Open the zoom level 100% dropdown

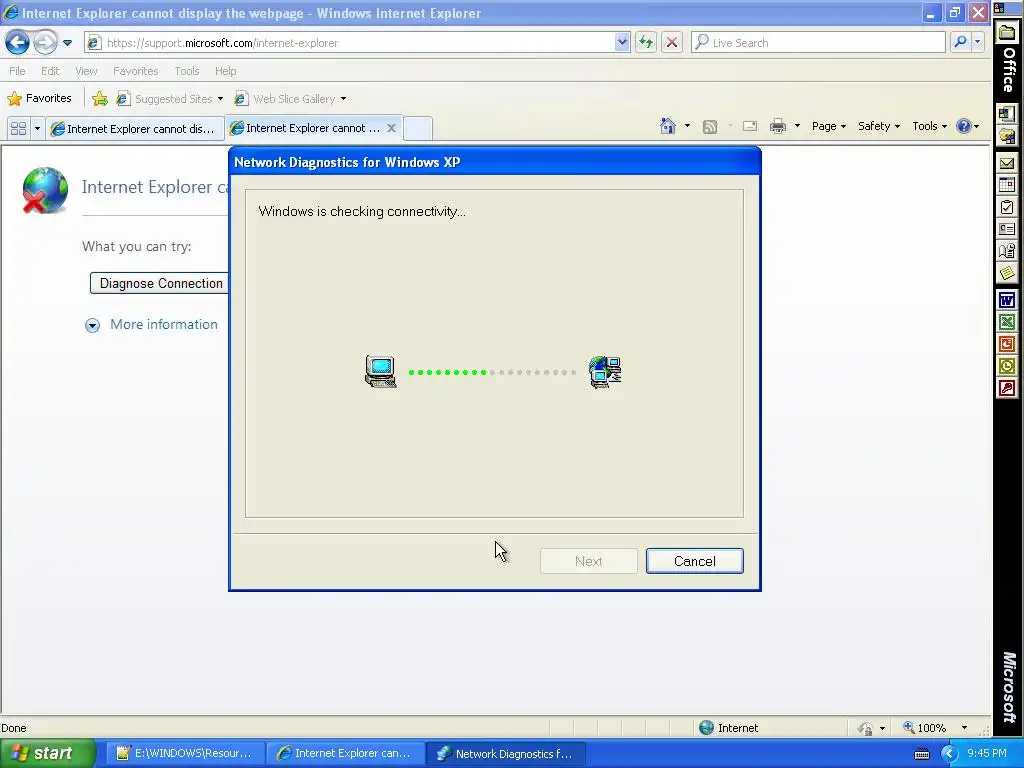964,728
